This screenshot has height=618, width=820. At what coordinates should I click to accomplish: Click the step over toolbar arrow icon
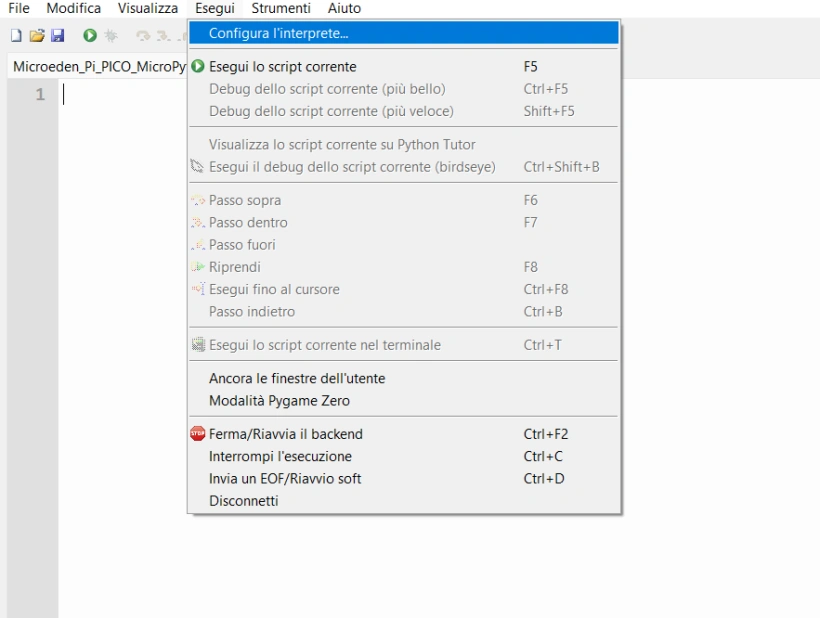pyautogui.click(x=143, y=36)
